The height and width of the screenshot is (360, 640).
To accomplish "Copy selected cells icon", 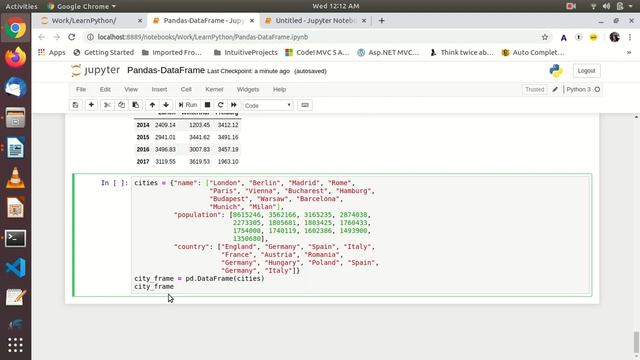I will pyautogui.click(x=121, y=105).
